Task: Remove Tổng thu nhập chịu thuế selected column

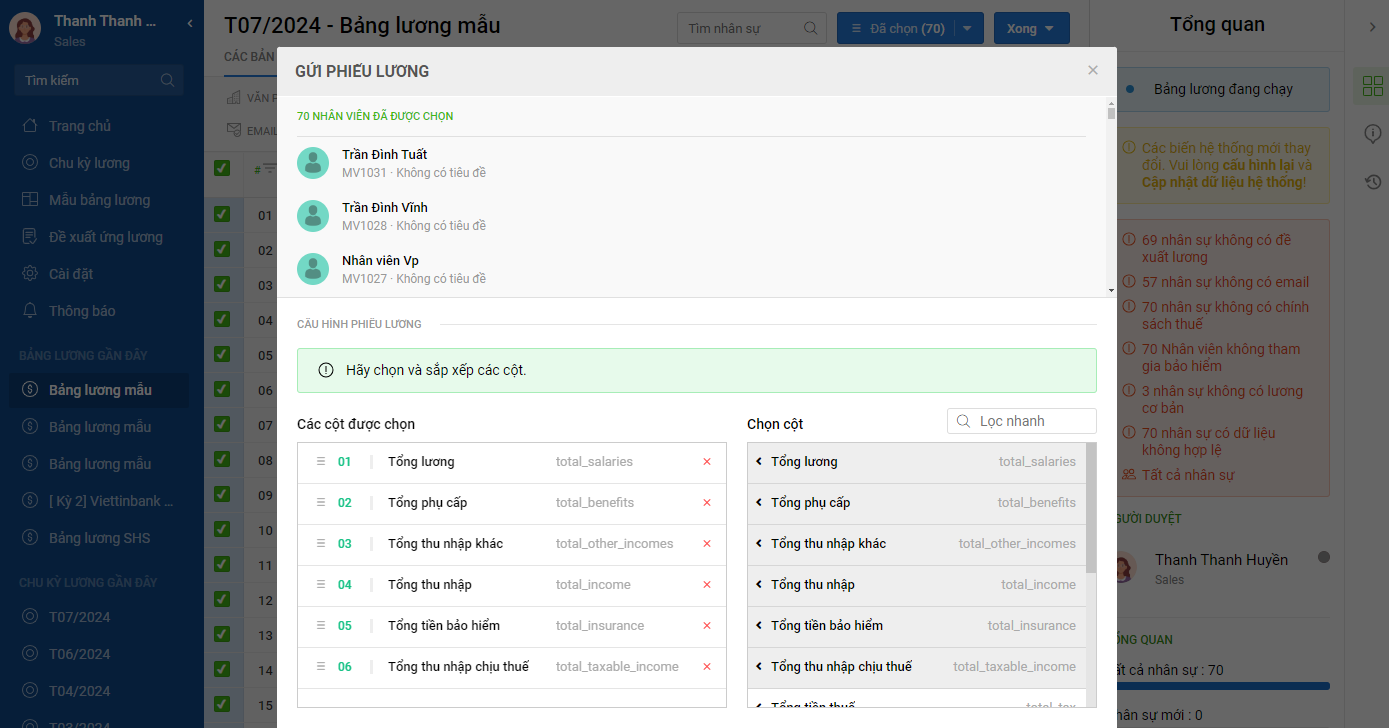Action: pos(707,667)
